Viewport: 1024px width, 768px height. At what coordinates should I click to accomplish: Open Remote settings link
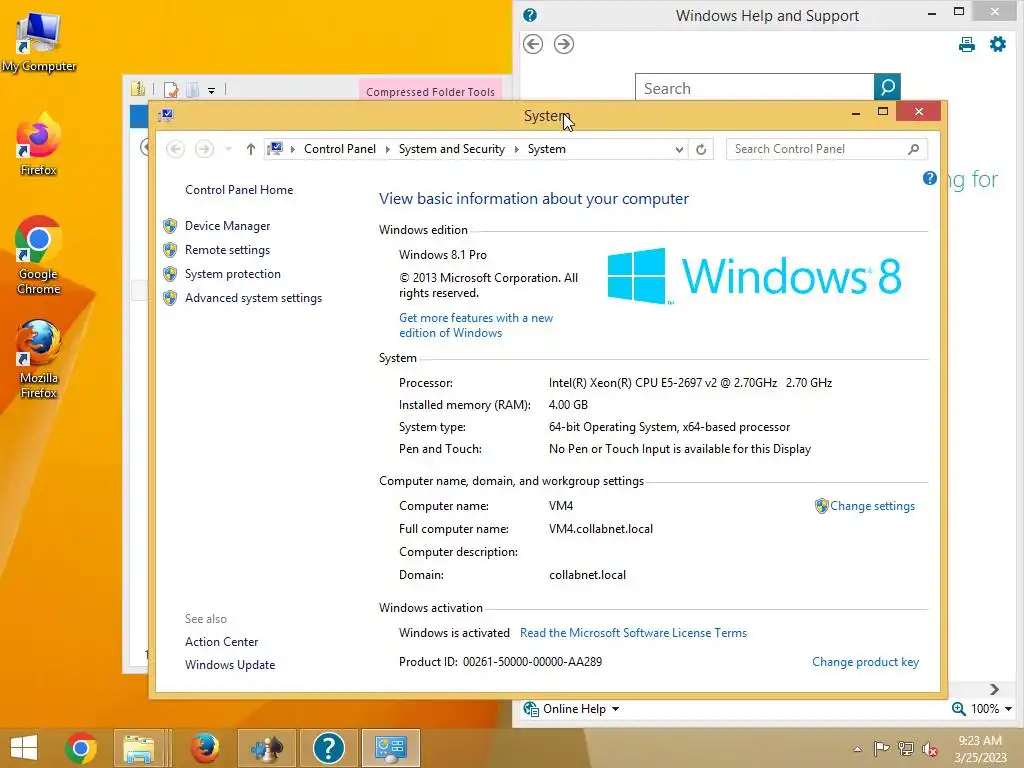coord(227,250)
